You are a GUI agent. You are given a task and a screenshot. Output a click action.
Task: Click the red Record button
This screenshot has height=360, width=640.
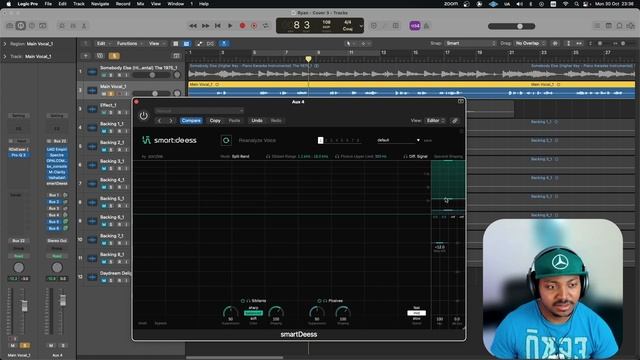click(242, 26)
